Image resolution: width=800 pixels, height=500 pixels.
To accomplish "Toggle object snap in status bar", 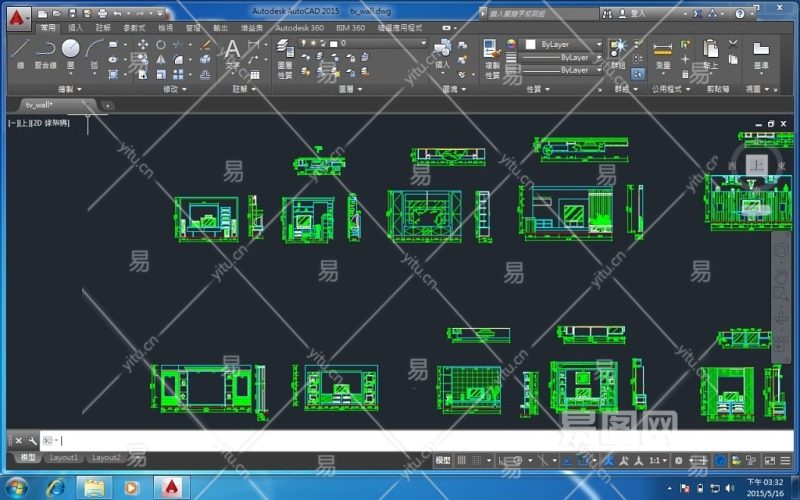I will [583, 461].
